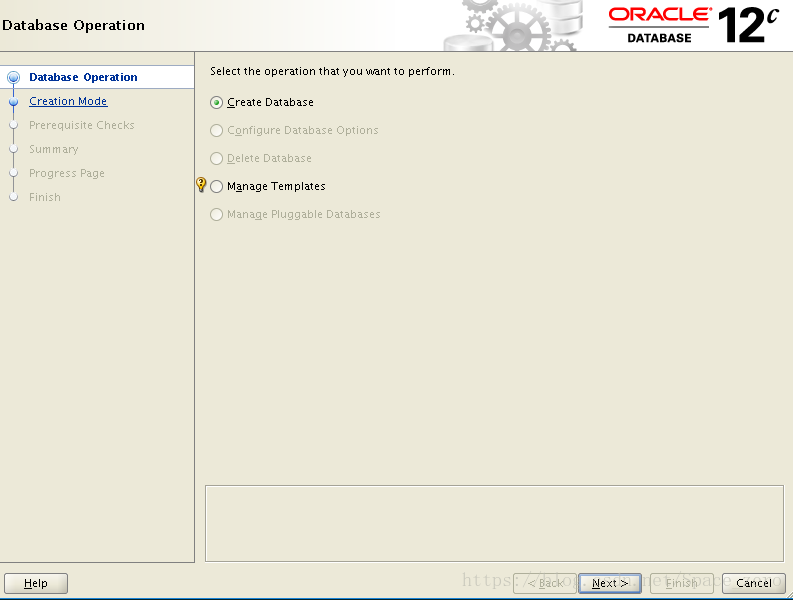Click the instruction text 'Select the operation that you want to perform.'
793x600 pixels.
click(x=332, y=71)
